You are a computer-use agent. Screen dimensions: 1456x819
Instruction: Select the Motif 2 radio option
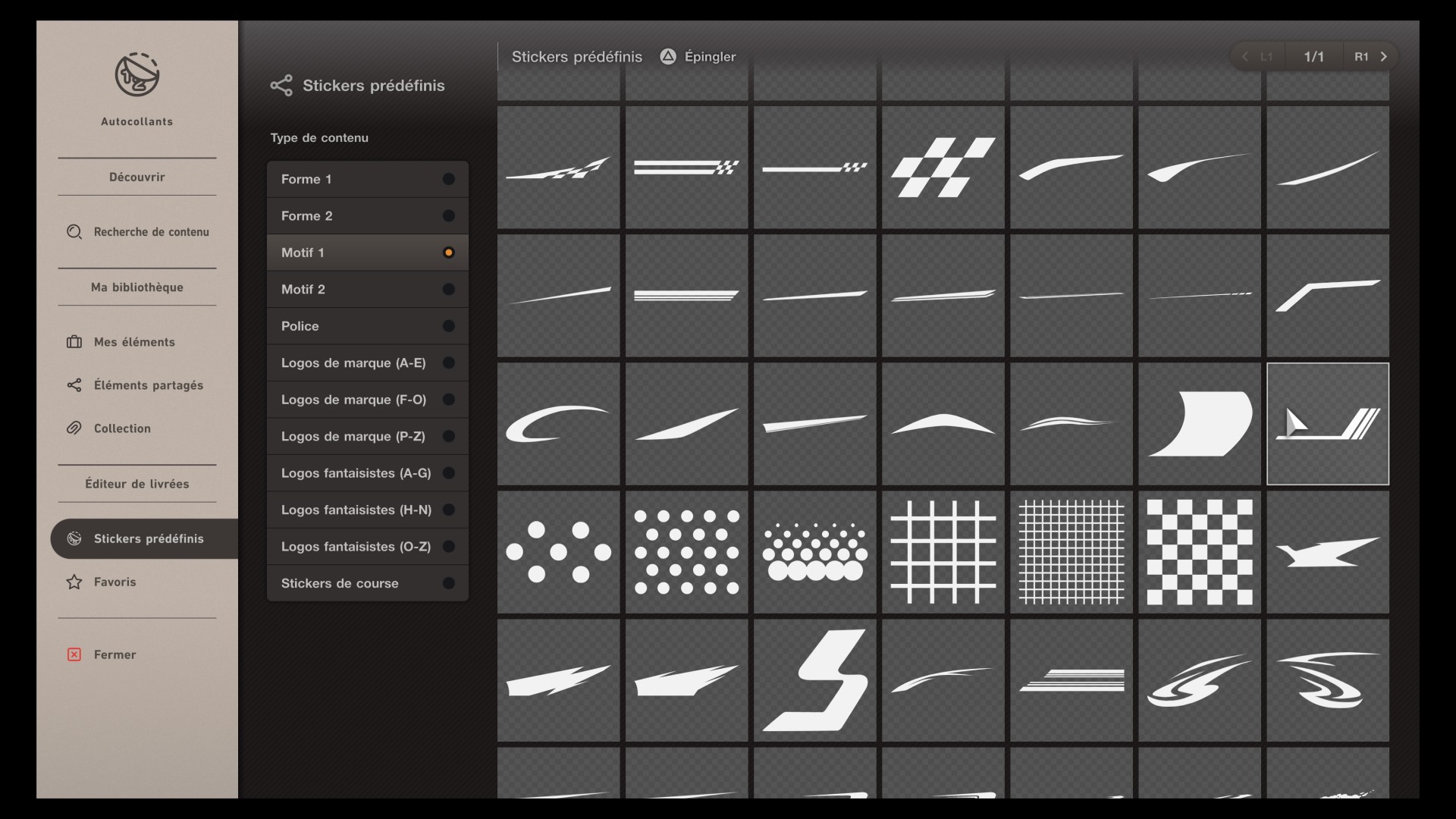(x=448, y=289)
